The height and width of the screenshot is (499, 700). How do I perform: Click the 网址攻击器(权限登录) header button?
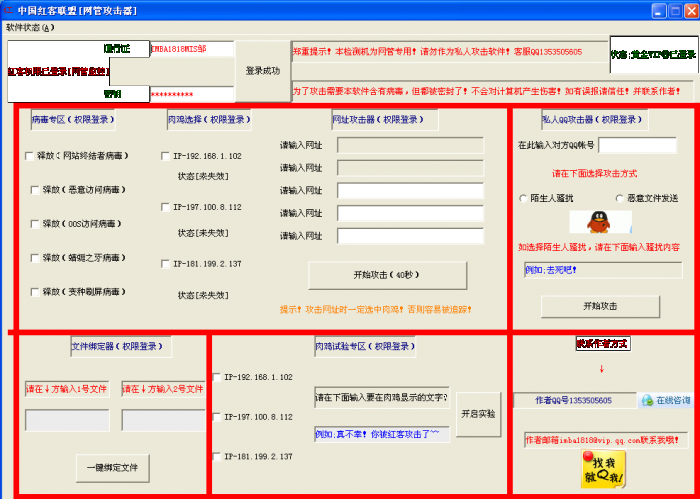click(385, 120)
